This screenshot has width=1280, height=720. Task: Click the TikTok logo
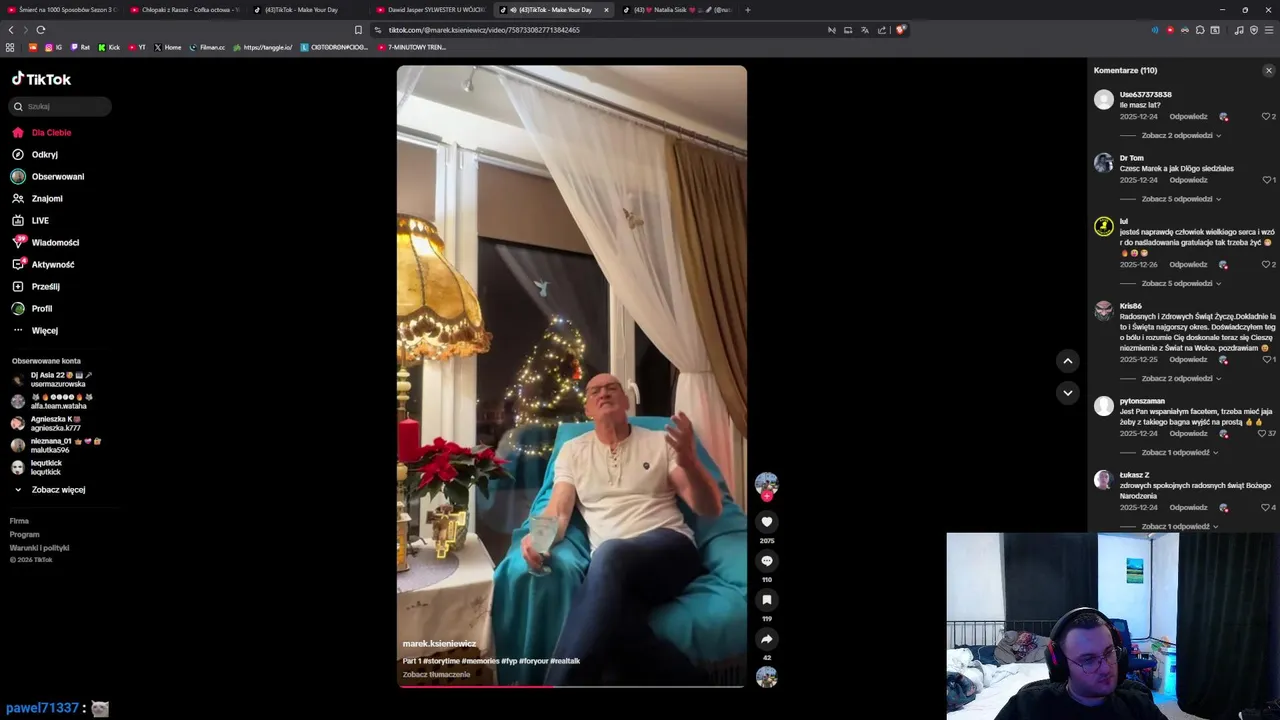(41, 79)
